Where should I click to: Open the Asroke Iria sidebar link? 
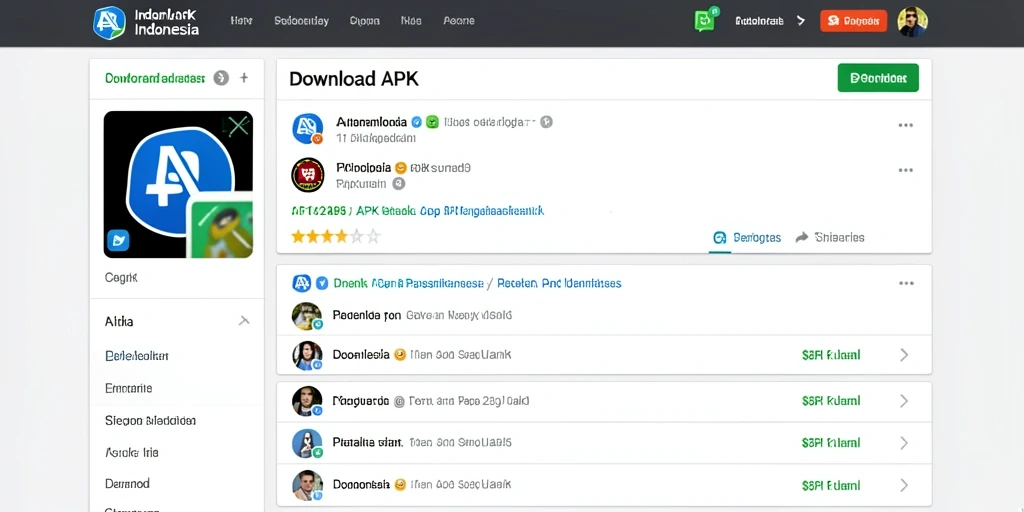click(132, 452)
